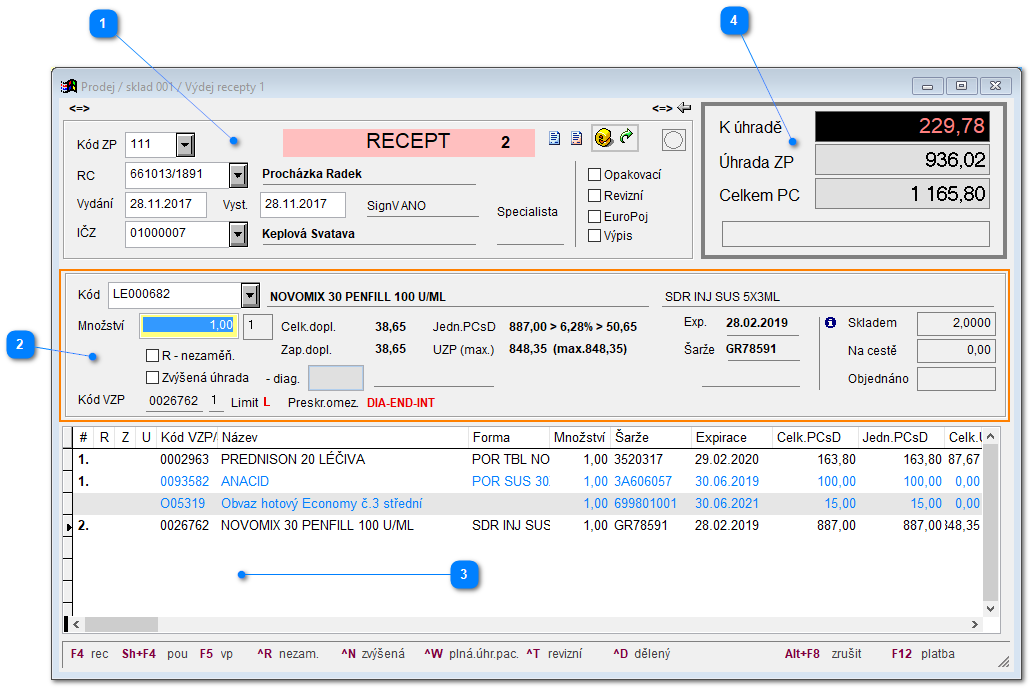Screen dimensions: 1032x690
Task: Click the Celkem PC value 1 165,80
Action: [x=902, y=194]
